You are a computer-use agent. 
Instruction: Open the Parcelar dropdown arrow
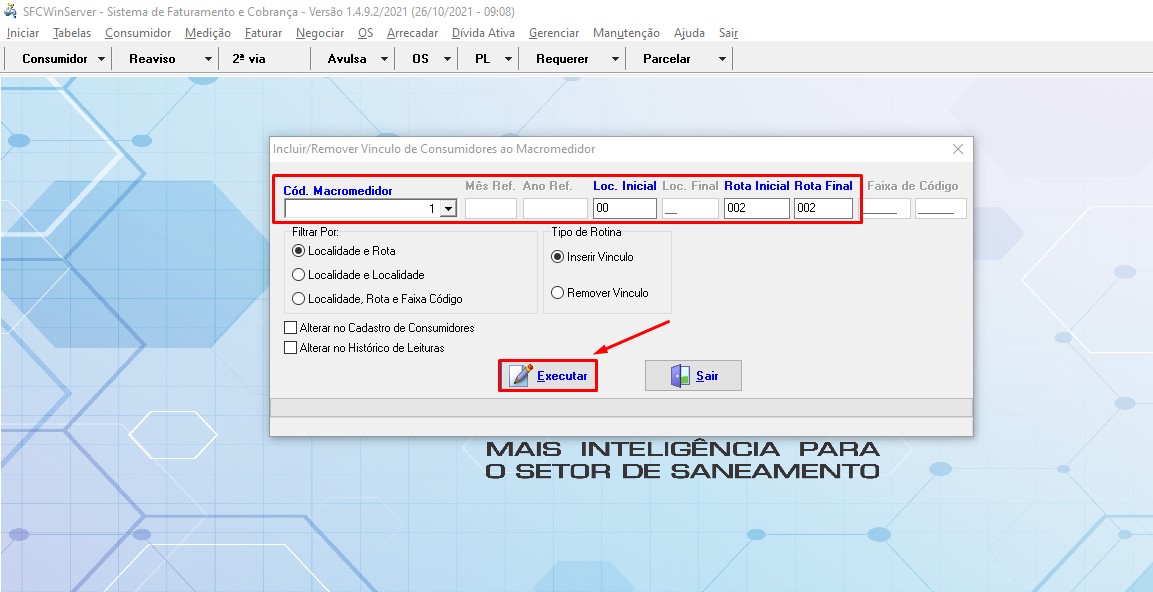pyautogui.click(x=722, y=58)
